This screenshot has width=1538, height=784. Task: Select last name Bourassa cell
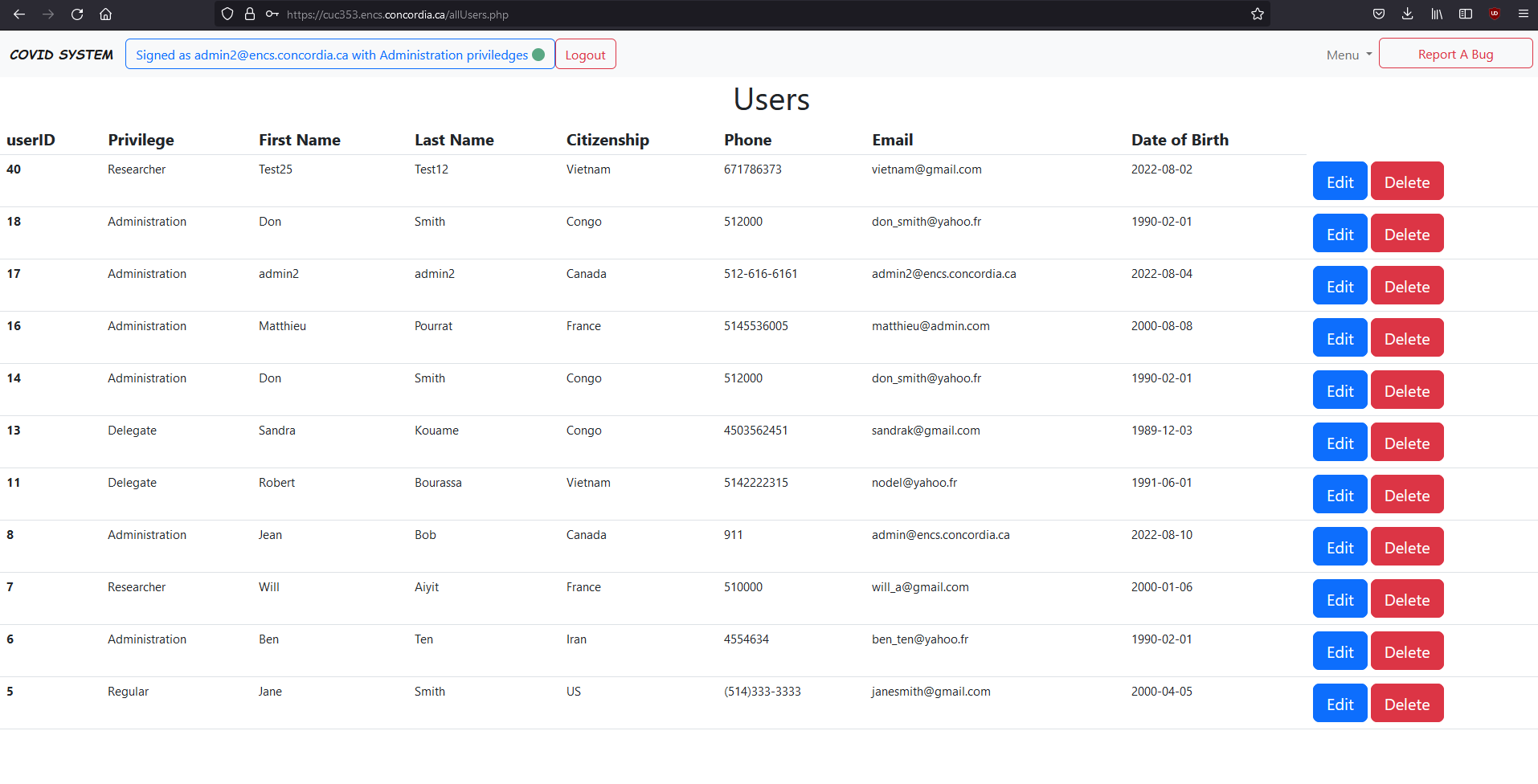pyautogui.click(x=438, y=483)
